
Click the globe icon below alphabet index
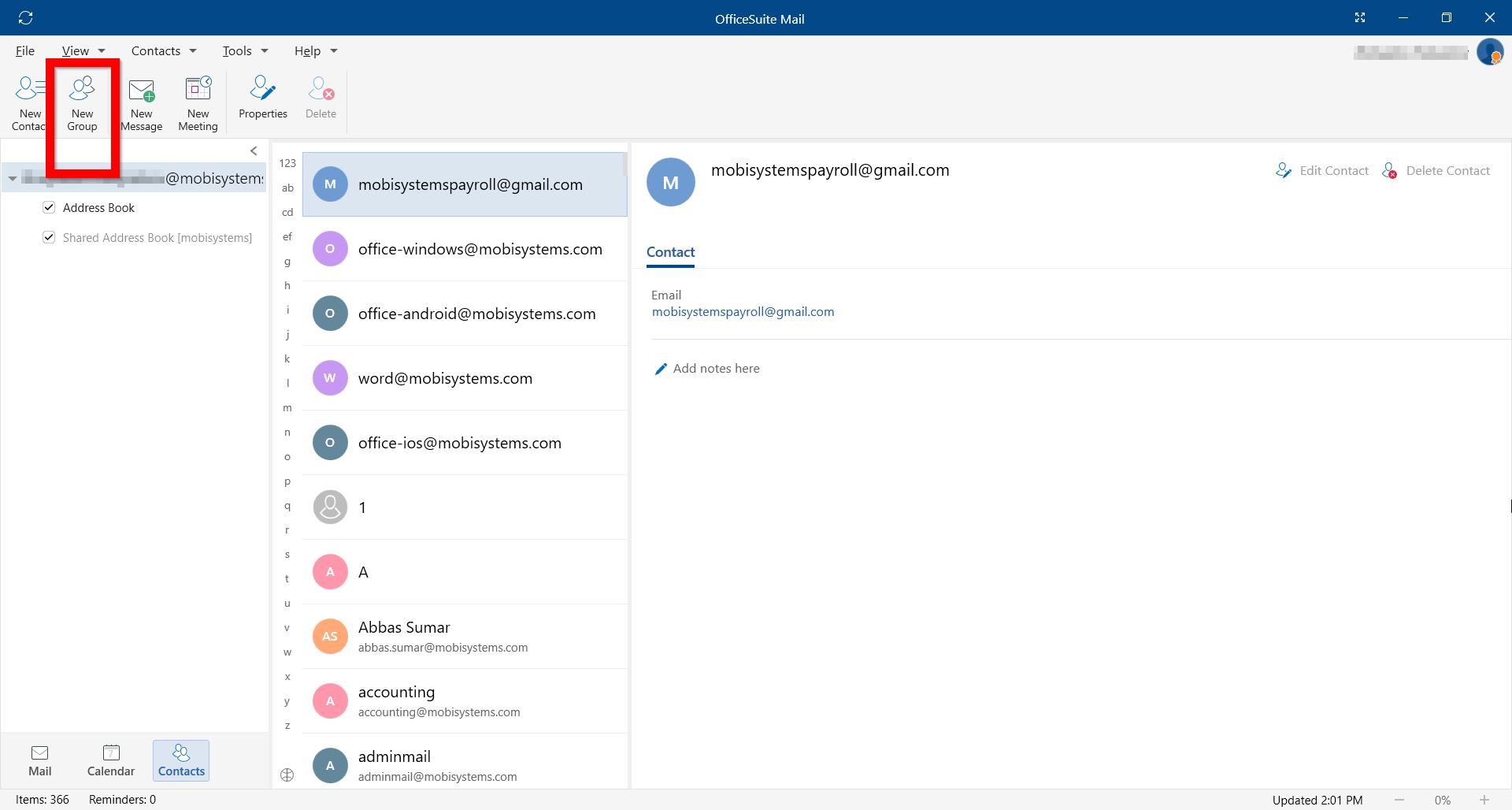point(287,775)
